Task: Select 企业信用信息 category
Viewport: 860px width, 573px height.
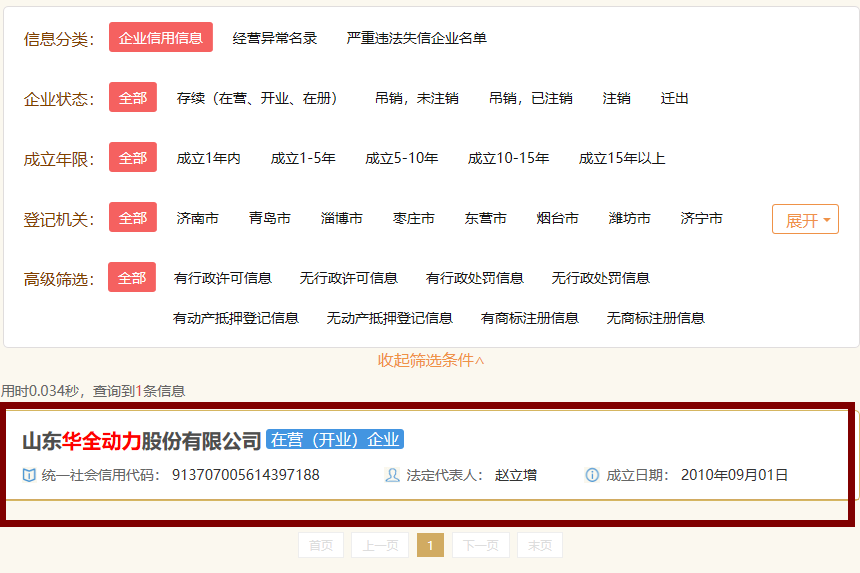Action: point(161,37)
